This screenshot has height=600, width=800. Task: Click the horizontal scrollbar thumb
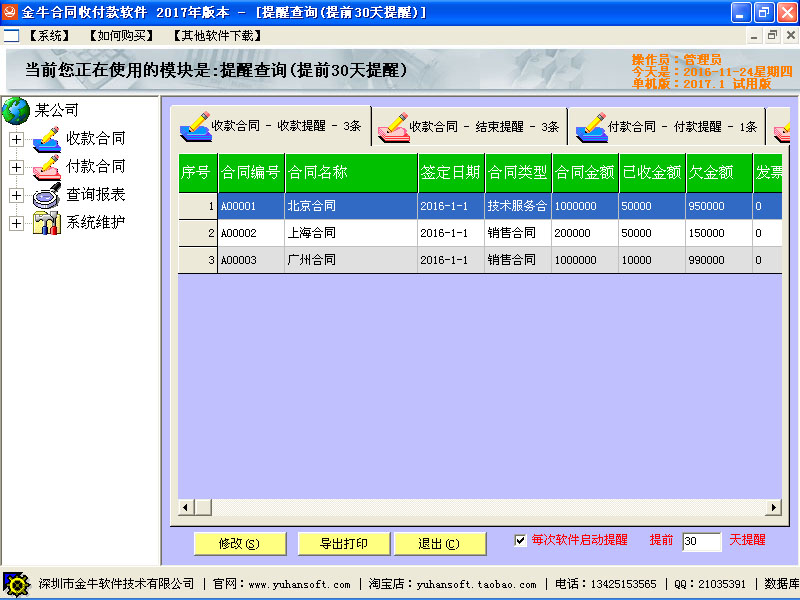(203, 507)
